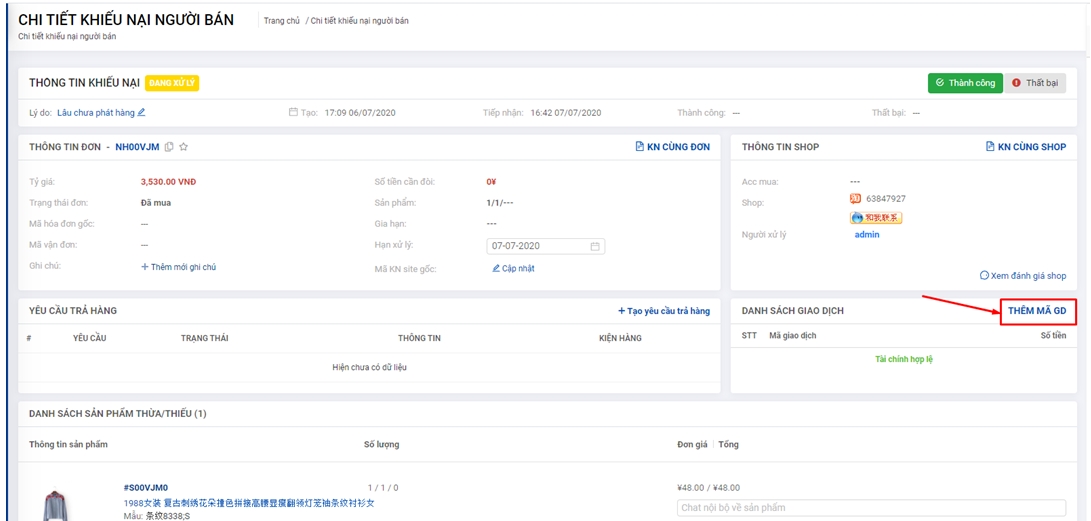Screen dimensions: 1091x521
Task: Click the admin handler link
Action: [867, 235]
